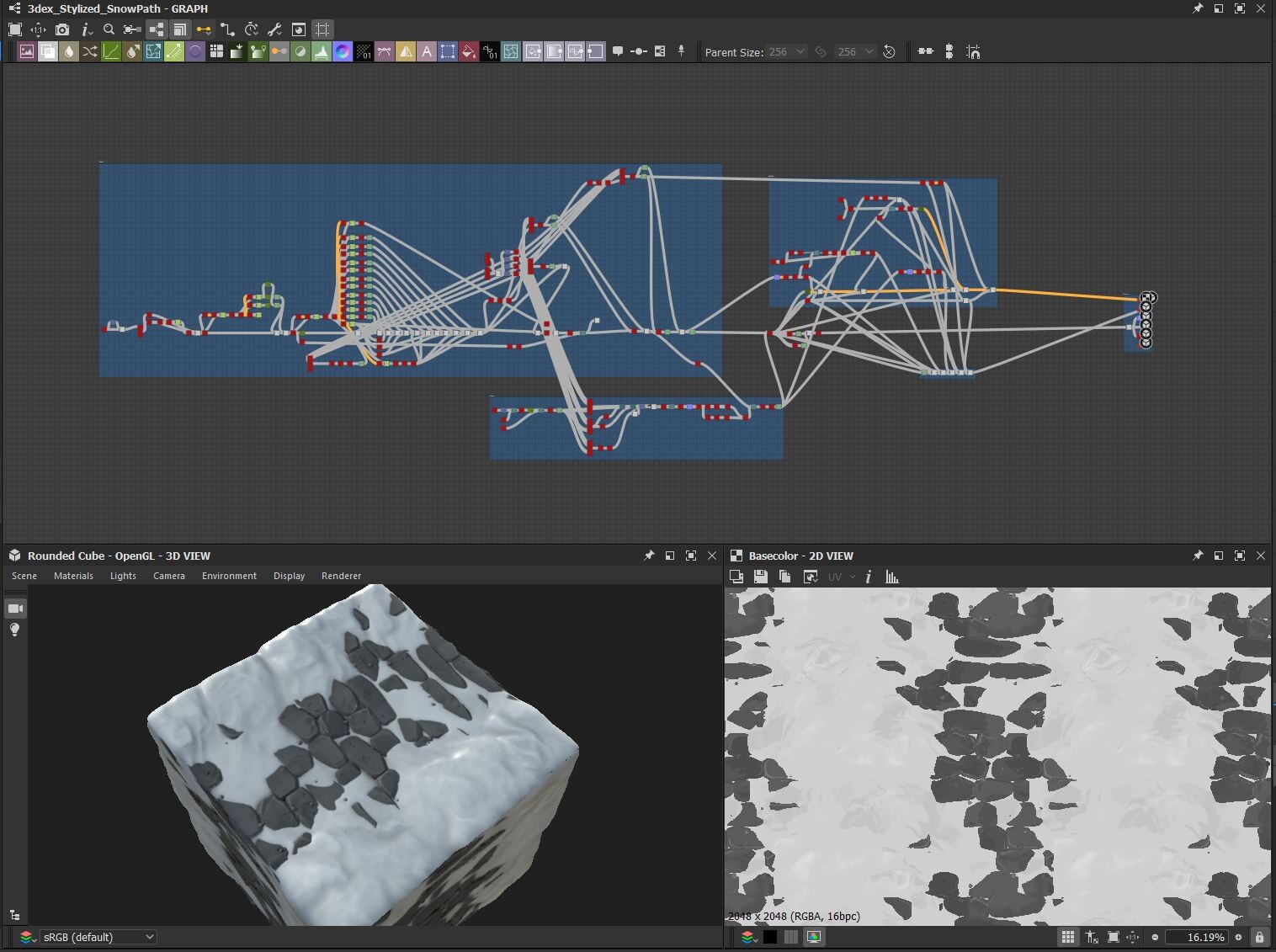Open color management settings in 2D view status bar
Image resolution: width=1276 pixels, height=952 pixels.
(x=812, y=937)
